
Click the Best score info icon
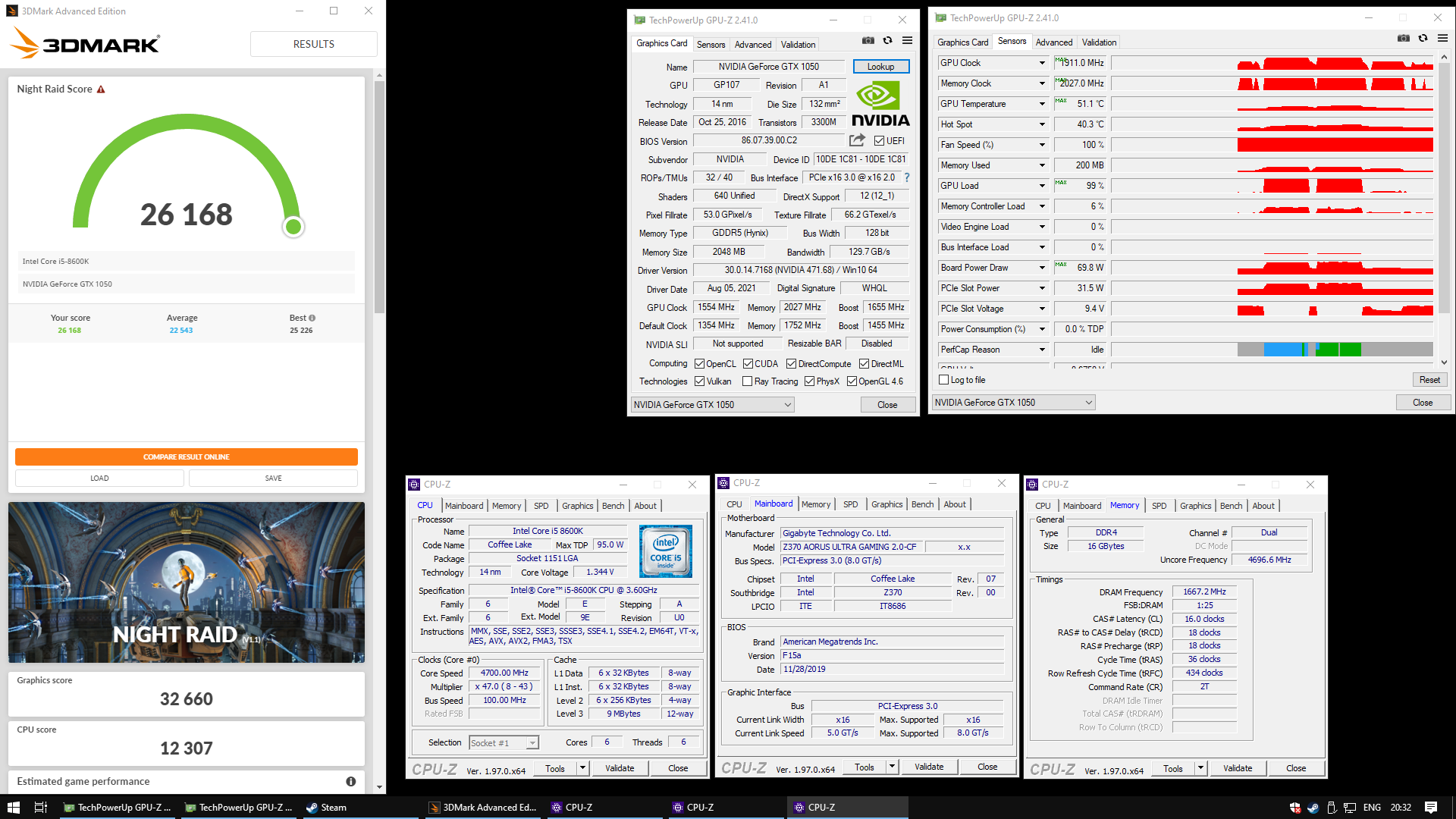pyautogui.click(x=312, y=318)
